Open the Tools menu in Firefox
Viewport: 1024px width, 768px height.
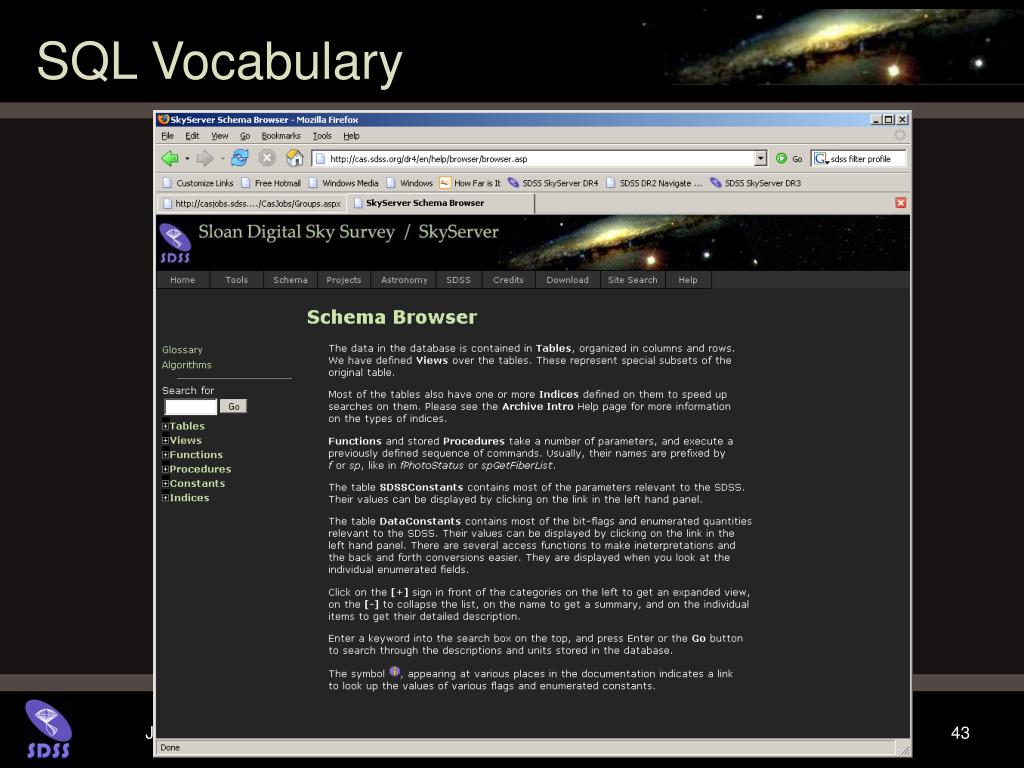point(322,136)
